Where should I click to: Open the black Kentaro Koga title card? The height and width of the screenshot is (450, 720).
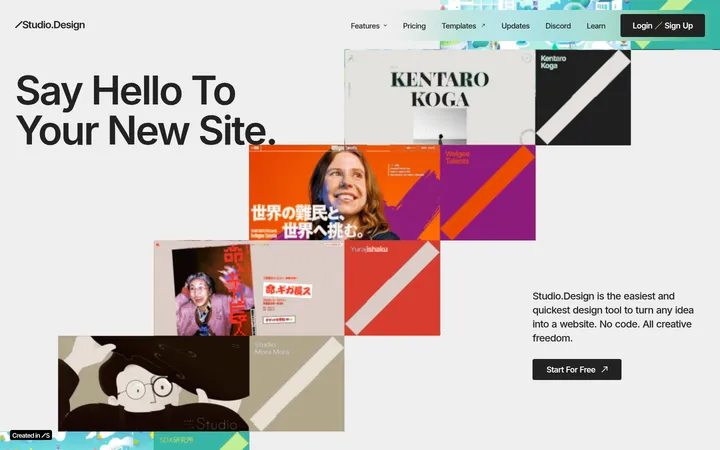pos(583,97)
